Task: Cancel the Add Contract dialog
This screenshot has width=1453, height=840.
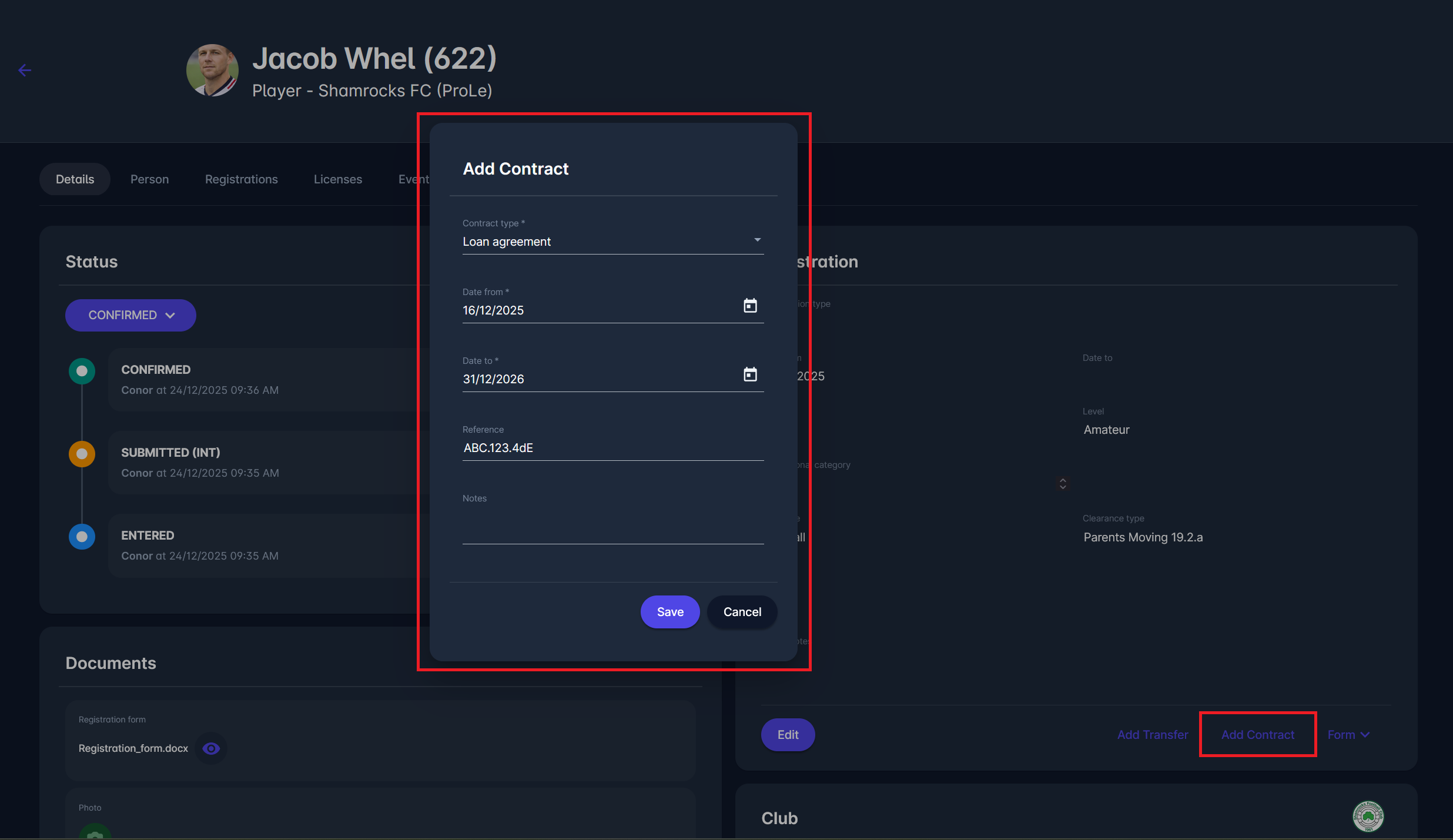Action: pos(742,612)
